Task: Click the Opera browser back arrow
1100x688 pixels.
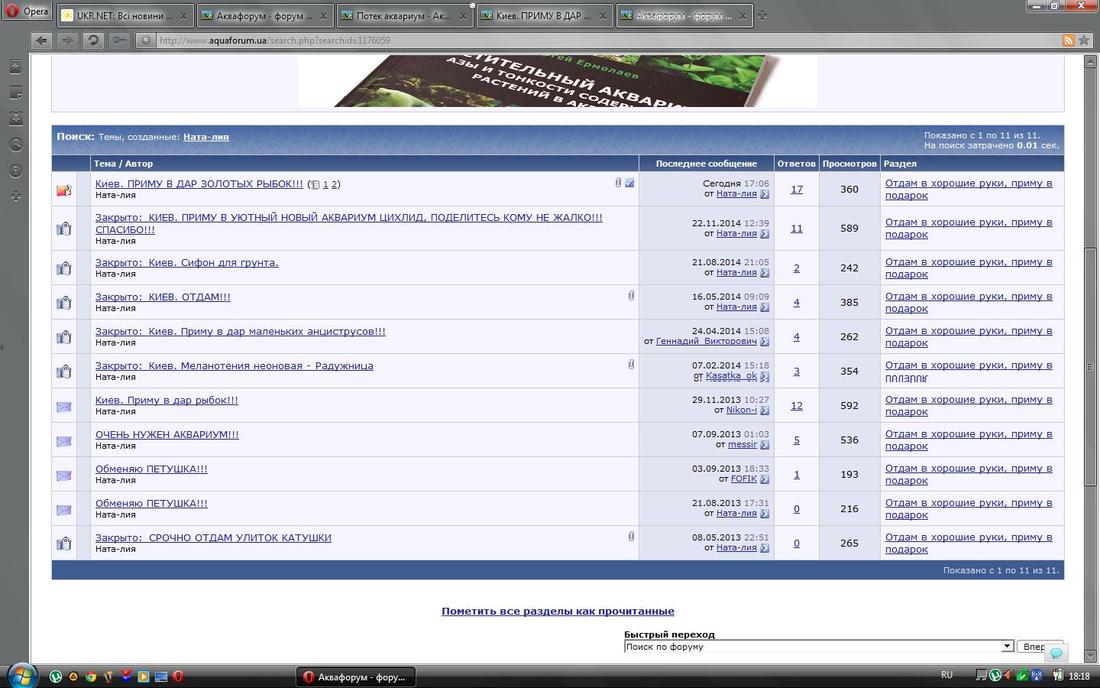Action: point(41,40)
